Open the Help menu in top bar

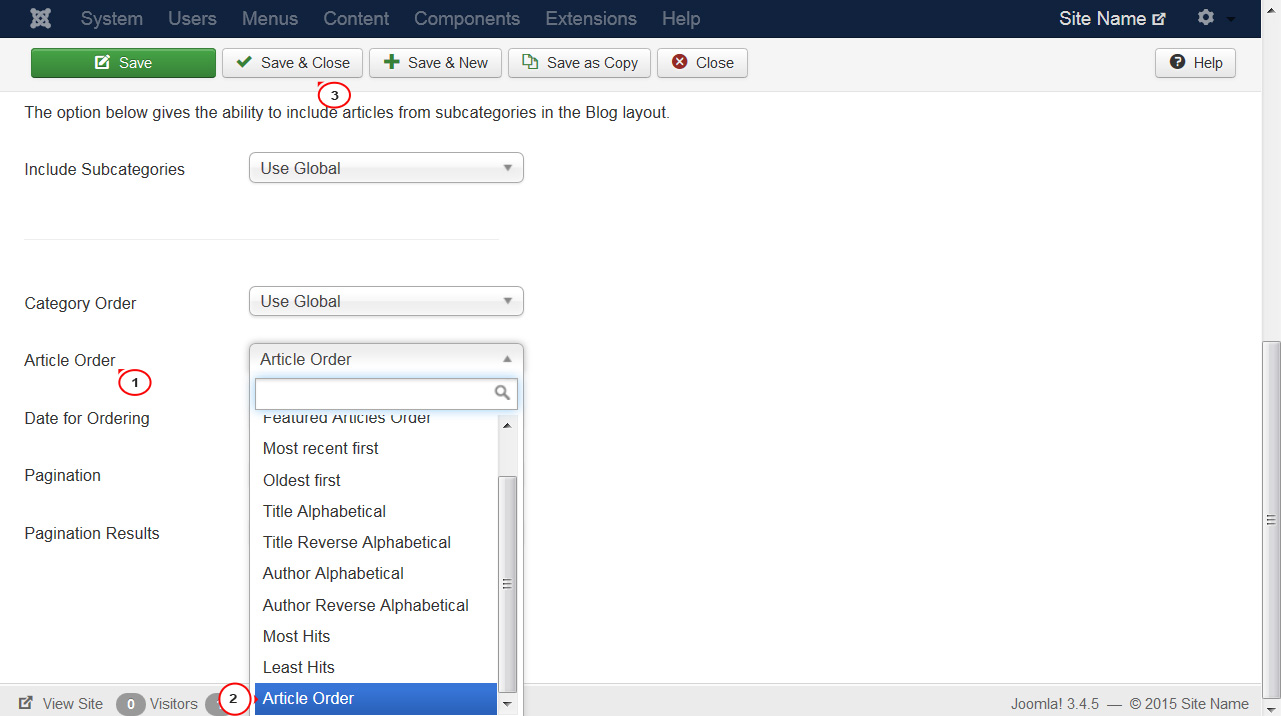tap(681, 19)
